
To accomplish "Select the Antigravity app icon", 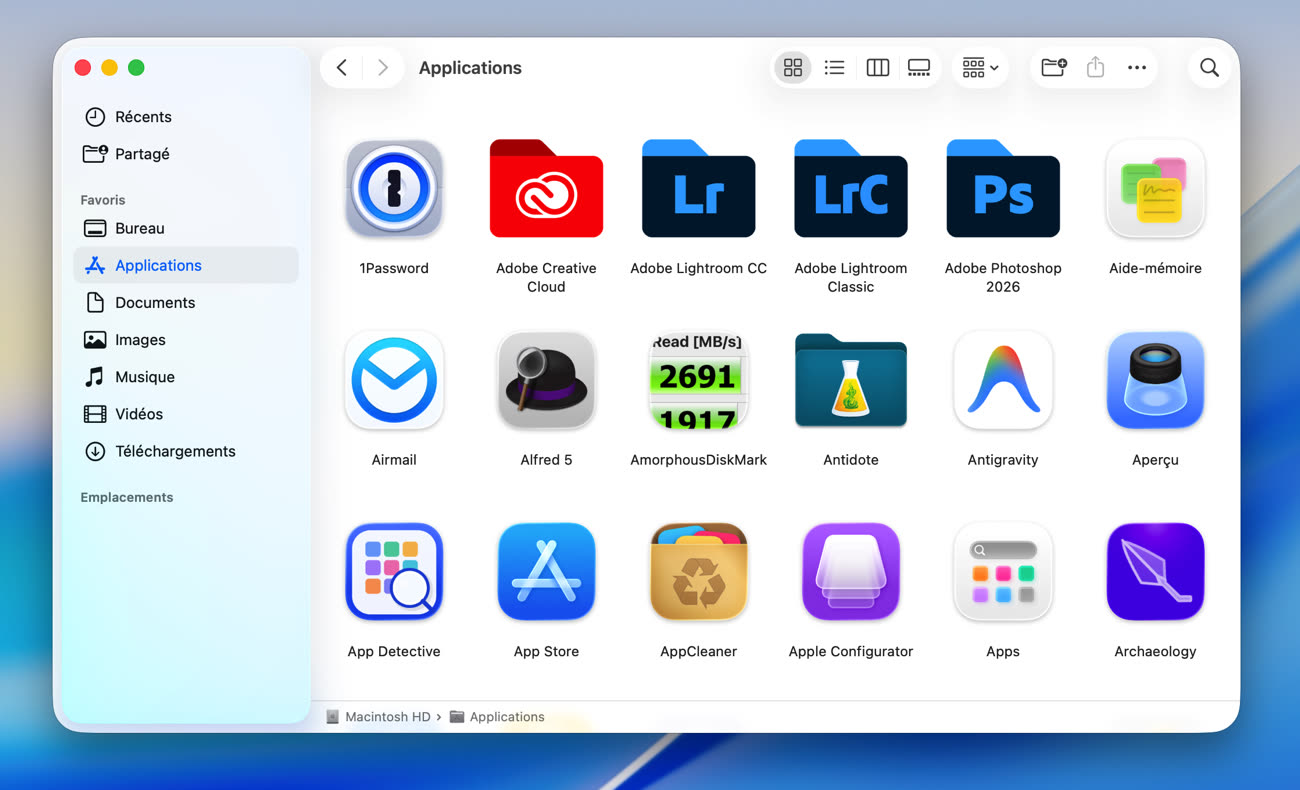I will point(1003,380).
